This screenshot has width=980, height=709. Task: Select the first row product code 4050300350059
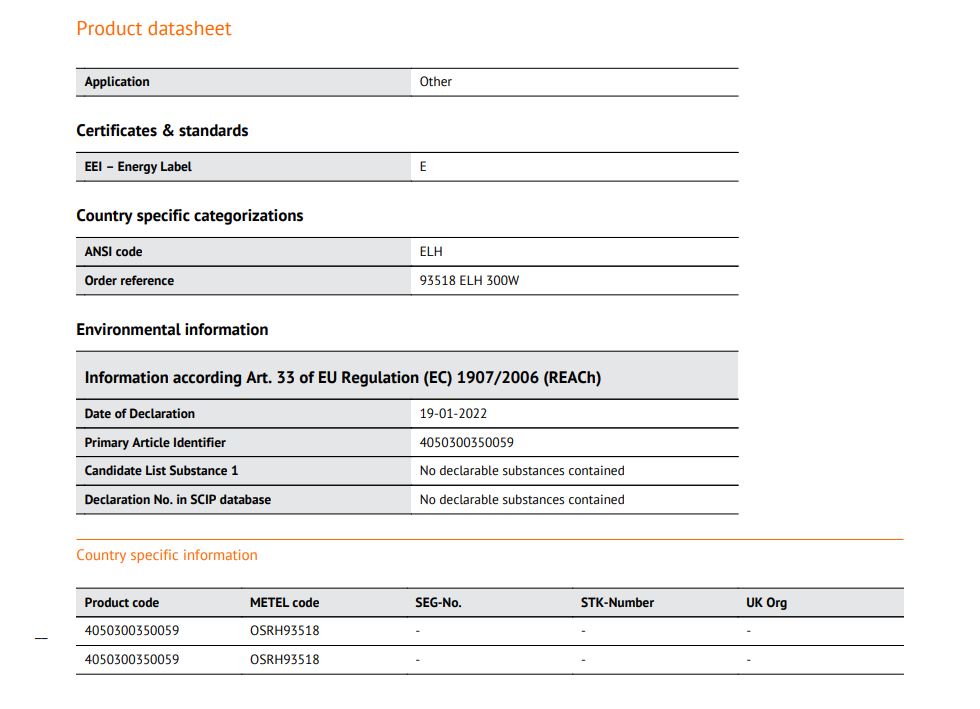[132, 631]
